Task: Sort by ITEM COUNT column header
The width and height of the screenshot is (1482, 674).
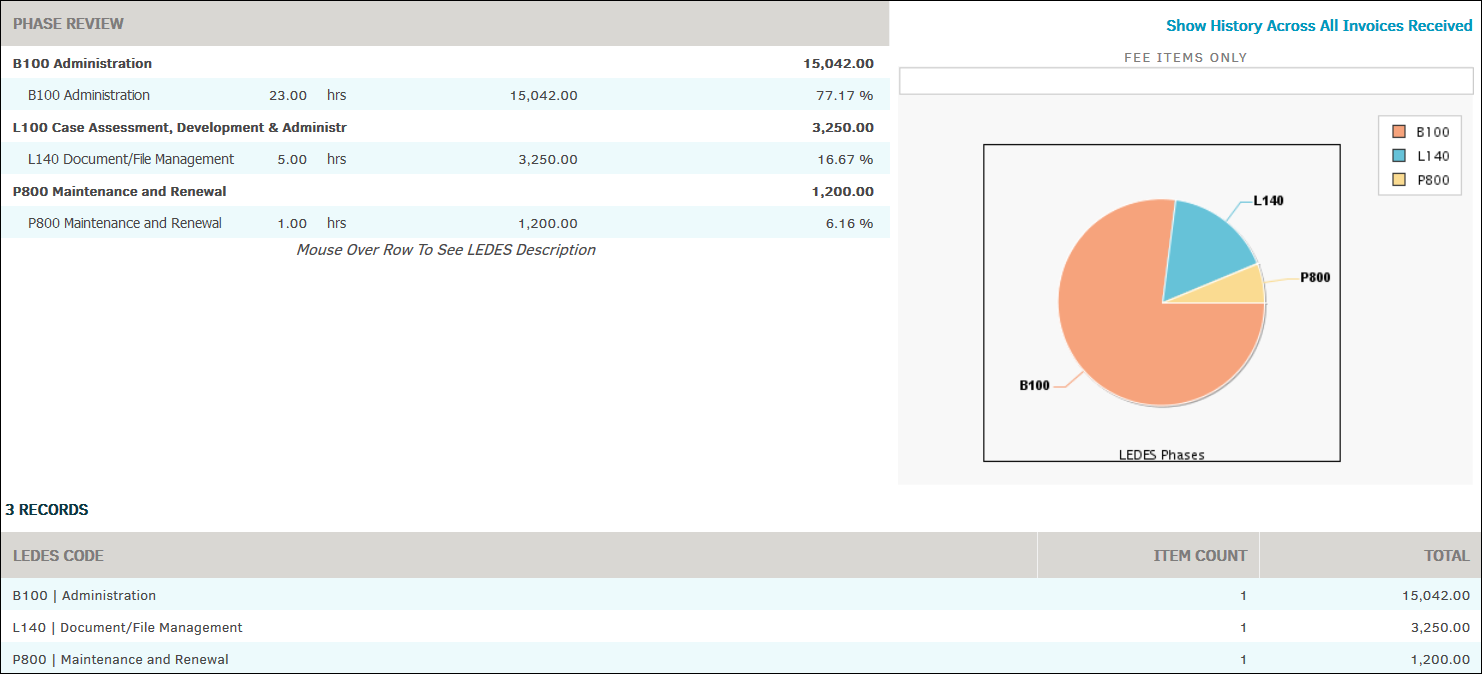Action: 1200,556
